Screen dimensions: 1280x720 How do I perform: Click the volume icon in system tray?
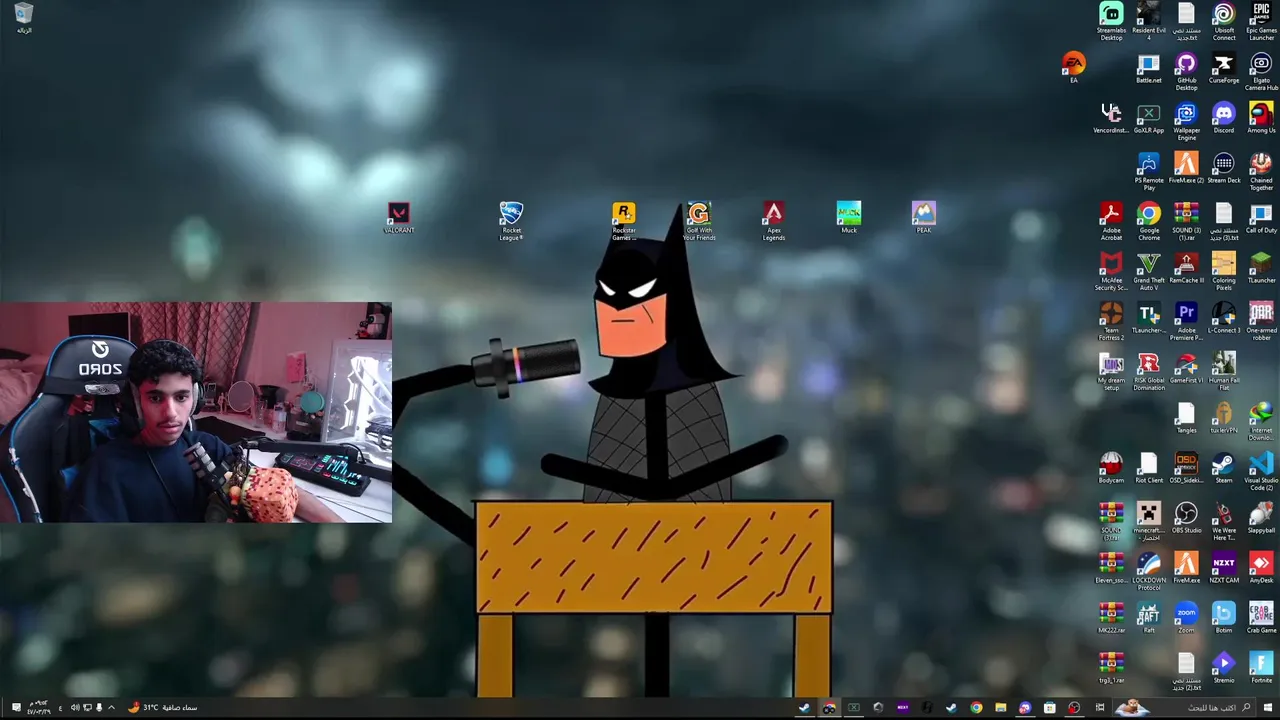coord(74,708)
